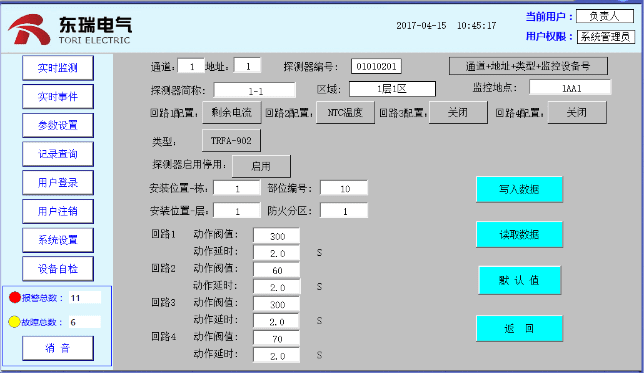Image resolution: width=644 pixels, height=373 pixels.
Task: Click the 安装位置-层 input field
Action: [x=237, y=211]
